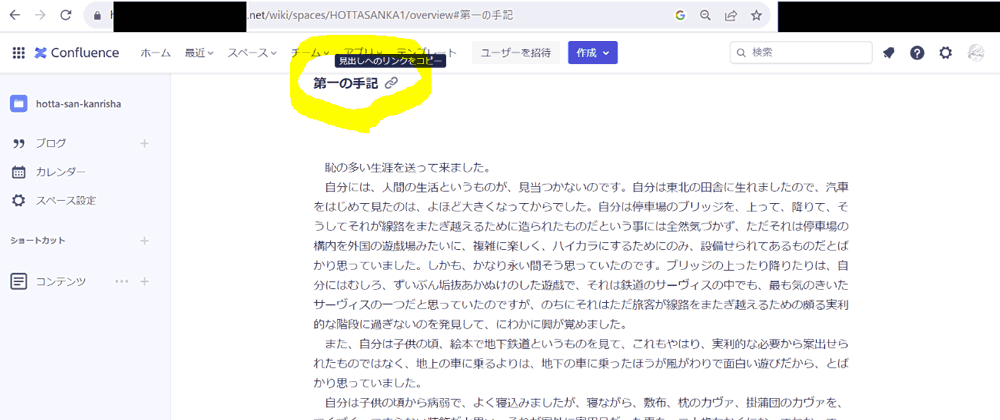Click the コンテンツ page icon
The width and height of the screenshot is (1000, 420).
(x=18, y=281)
